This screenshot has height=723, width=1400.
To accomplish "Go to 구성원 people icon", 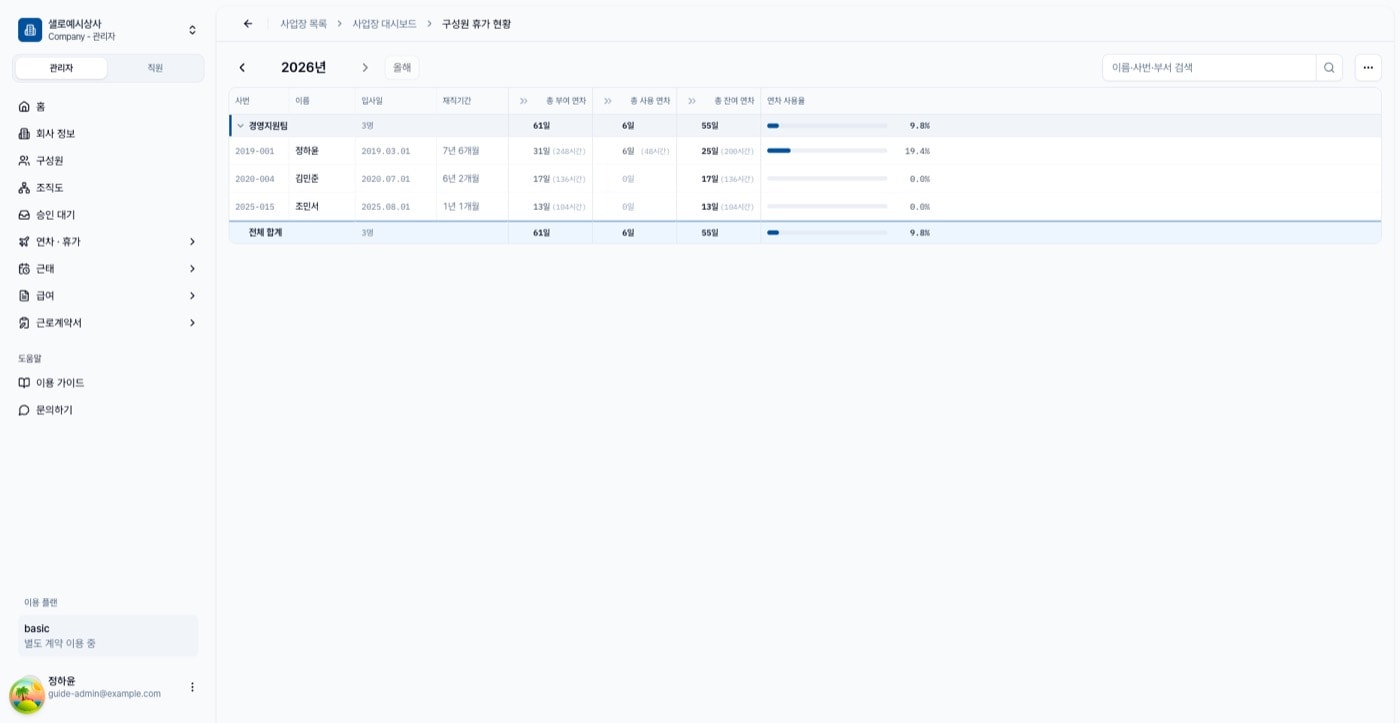I will click(x=24, y=160).
